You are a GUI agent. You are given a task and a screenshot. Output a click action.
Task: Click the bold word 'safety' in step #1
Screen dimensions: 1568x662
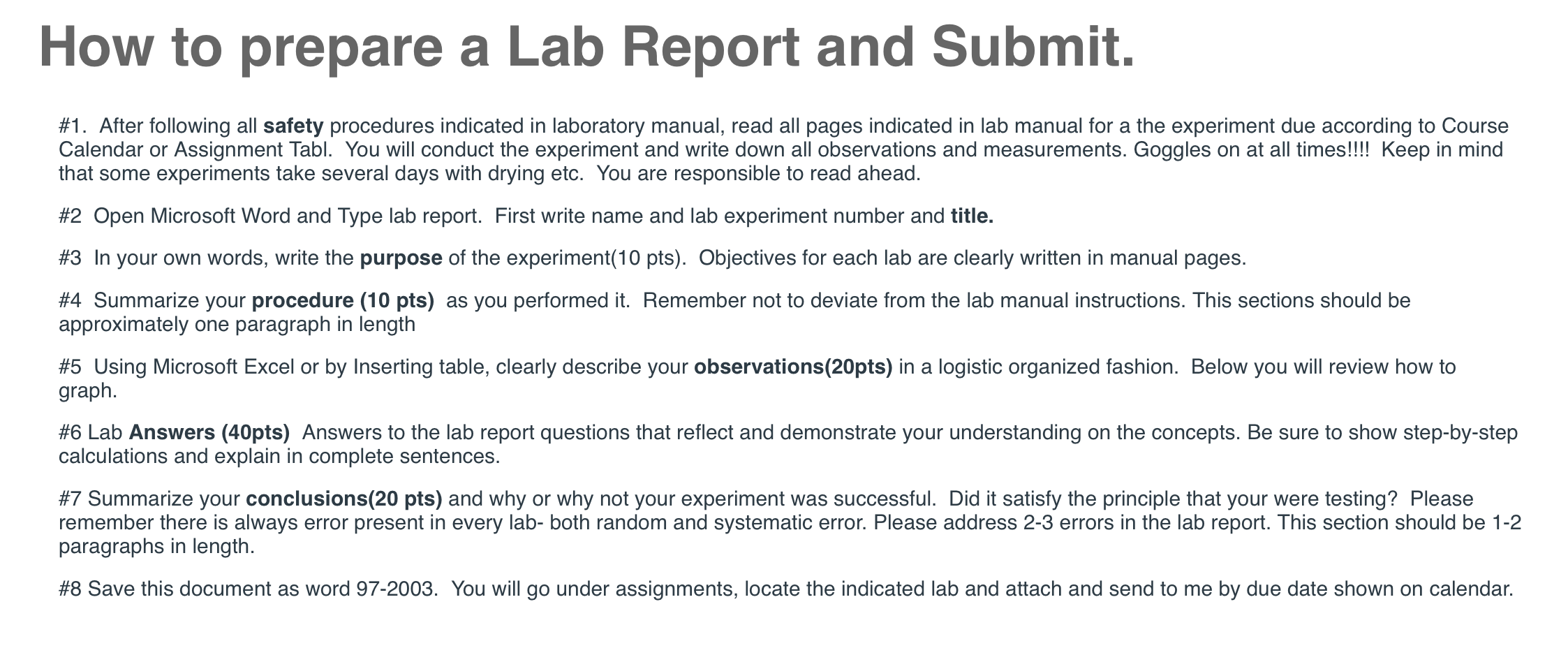[293, 126]
